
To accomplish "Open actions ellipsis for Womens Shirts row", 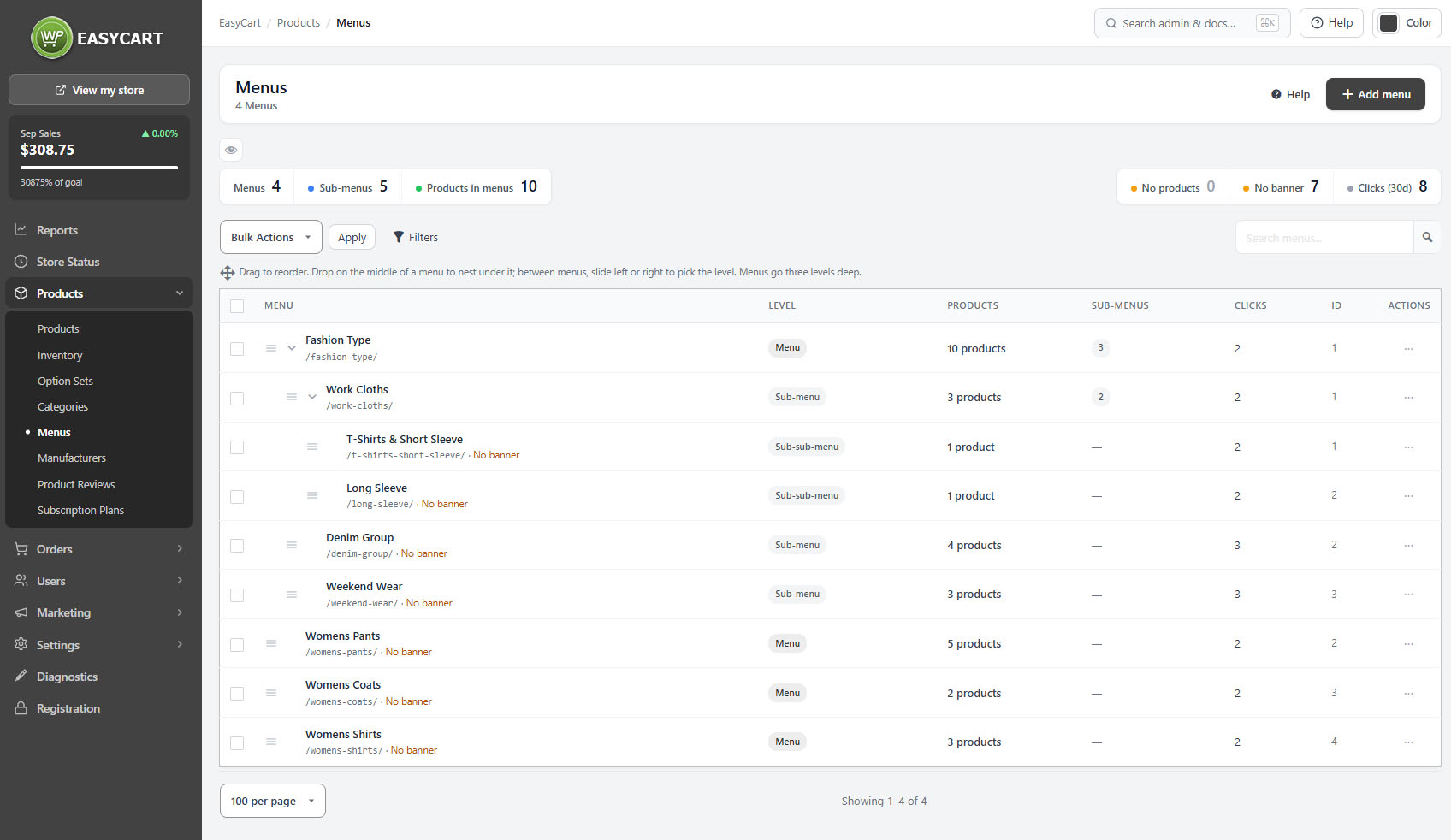I will (1408, 742).
